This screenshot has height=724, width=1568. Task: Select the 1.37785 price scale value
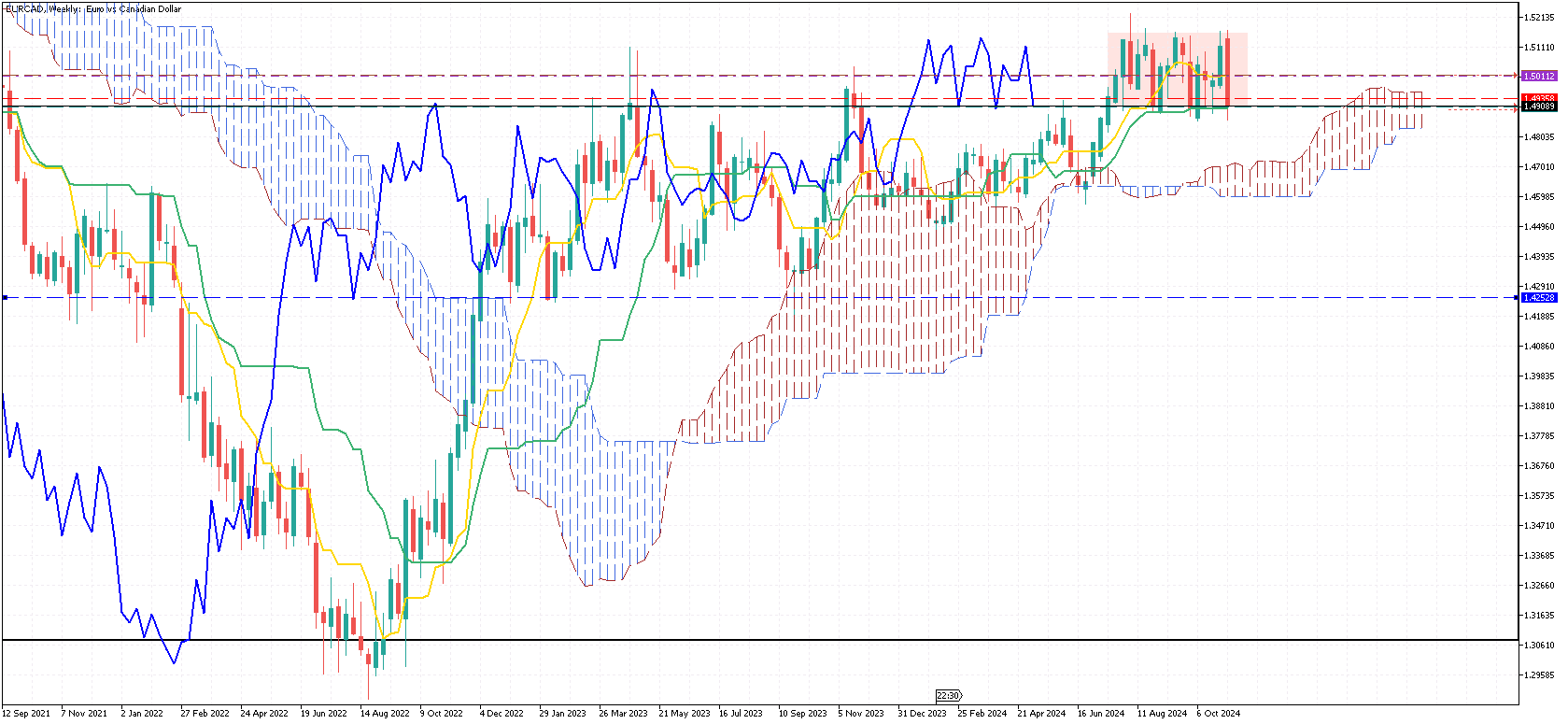[x=1539, y=435]
